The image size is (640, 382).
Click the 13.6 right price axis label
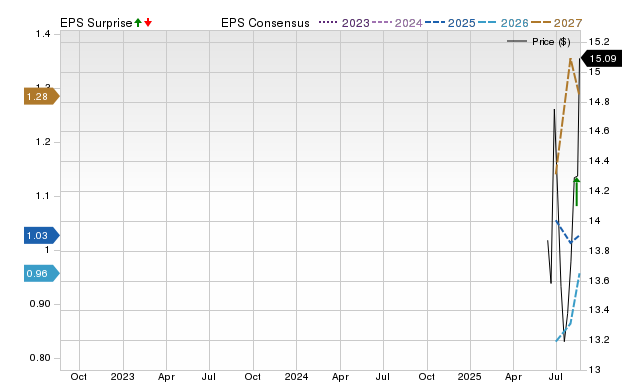pyautogui.click(x=599, y=281)
